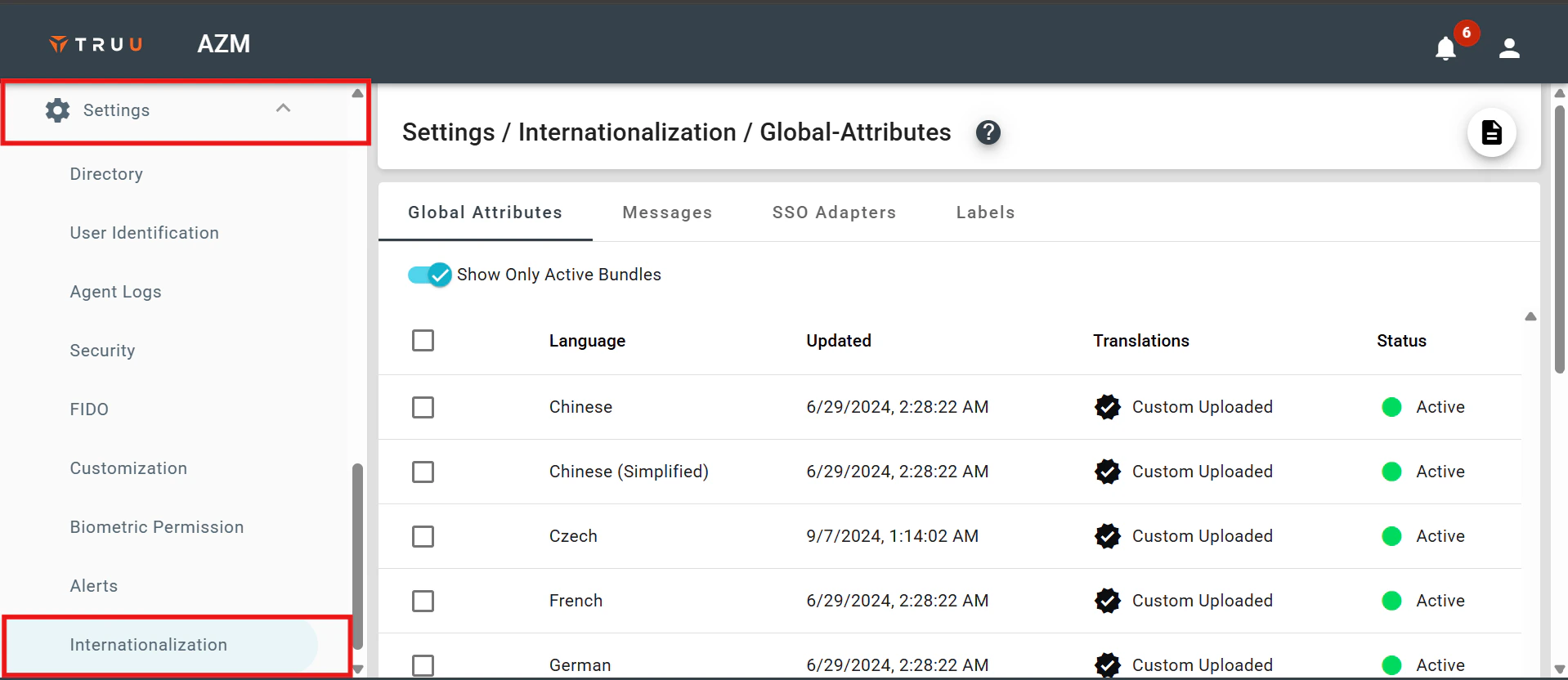Open the Biometric Permission page
1568x680 pixels.
click(157, 527)
